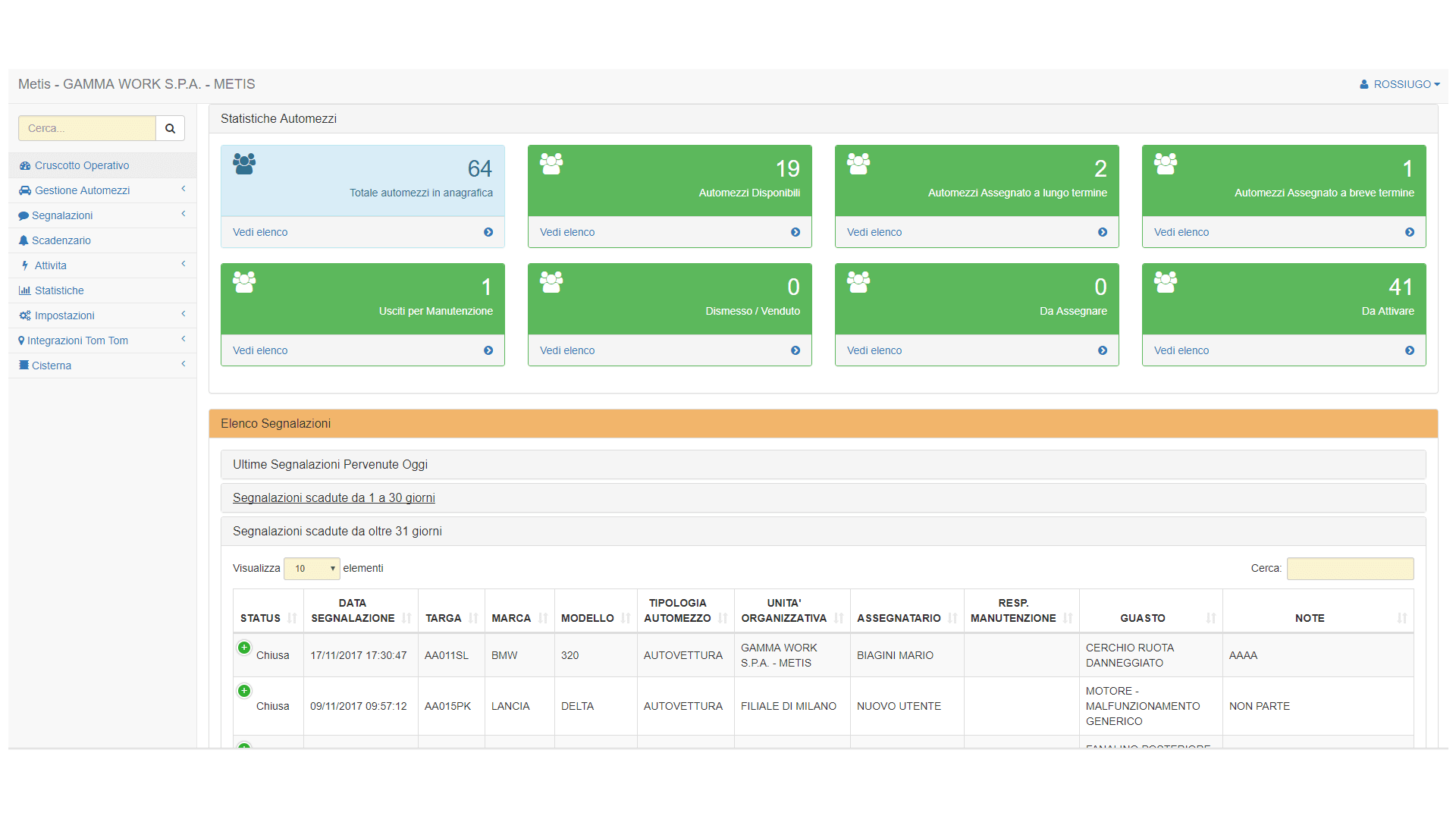Expand the Integrazioni Tom Tom menu
The height and width of the screenshot is (819, 1456).
pyautogui.click(x=77, y=340)
